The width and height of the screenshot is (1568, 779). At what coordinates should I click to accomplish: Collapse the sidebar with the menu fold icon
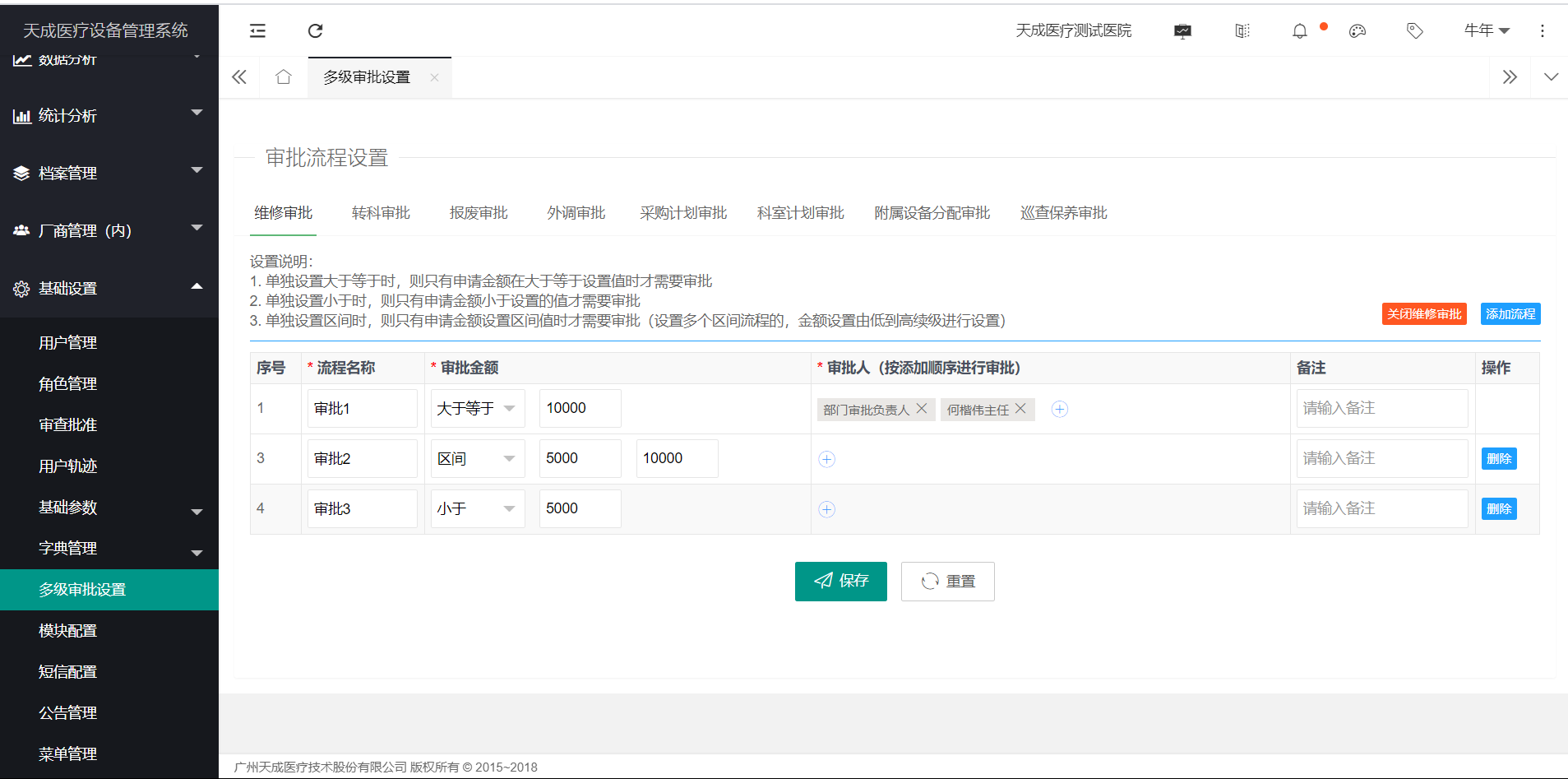point(257,30)
